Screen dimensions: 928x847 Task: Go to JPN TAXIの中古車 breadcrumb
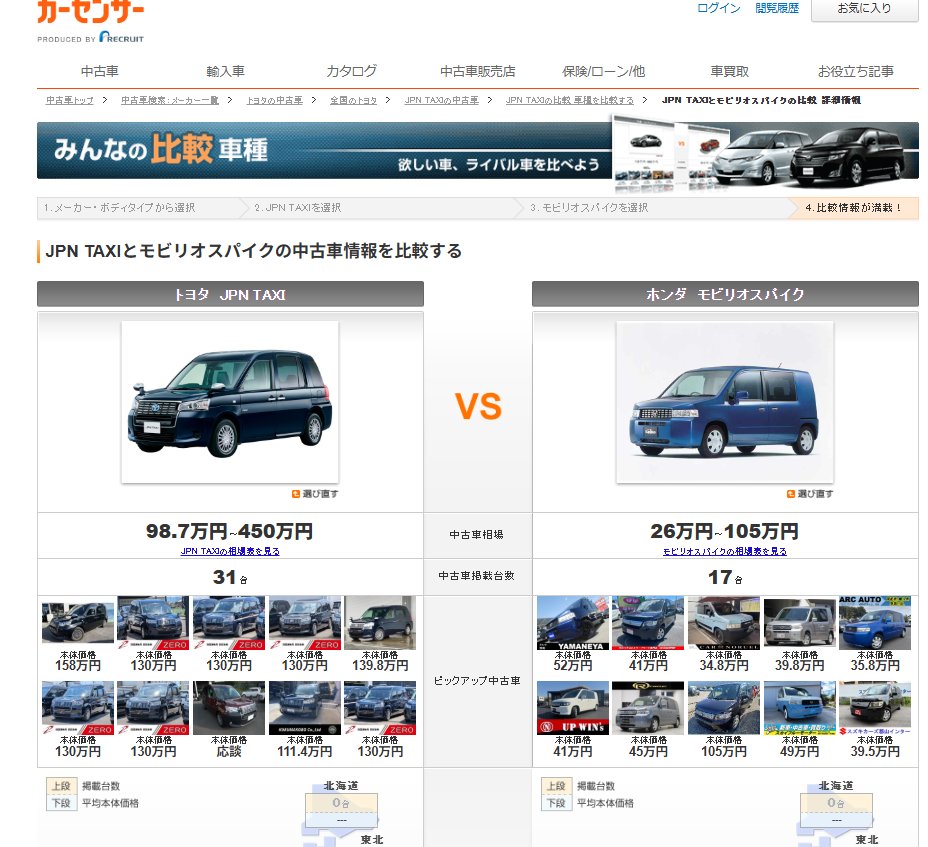pyautogui.click(x=442, y=100)
